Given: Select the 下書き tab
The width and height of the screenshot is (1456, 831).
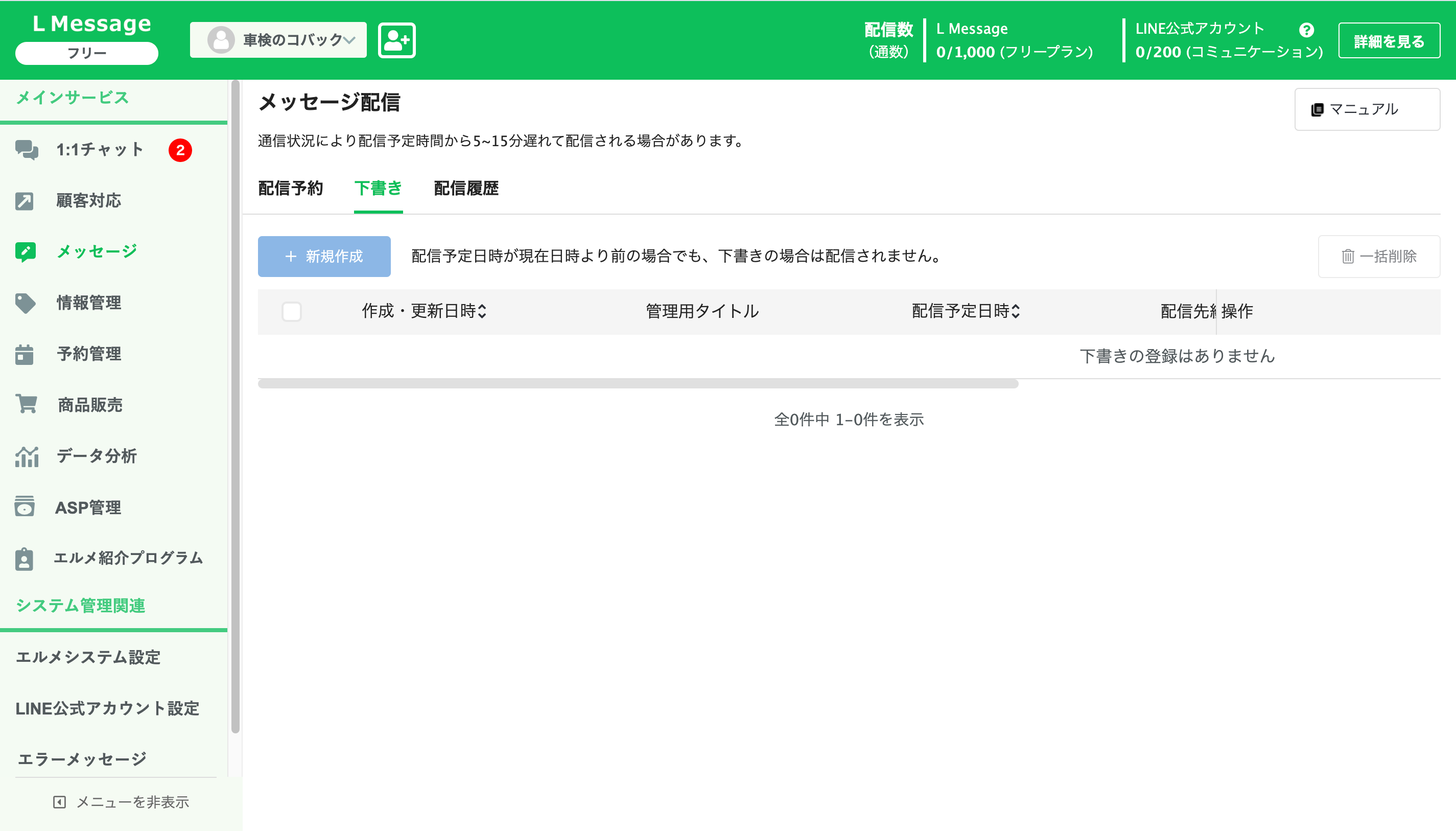Looking at the screenshot, I should [x=378, y=189].
